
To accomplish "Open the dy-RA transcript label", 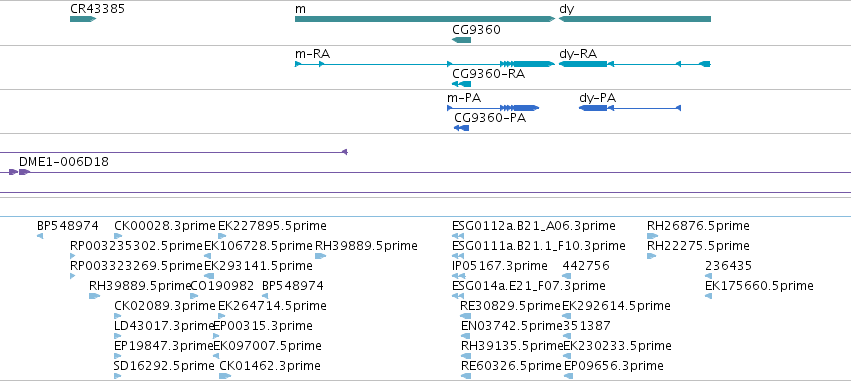I will [578, 54].
